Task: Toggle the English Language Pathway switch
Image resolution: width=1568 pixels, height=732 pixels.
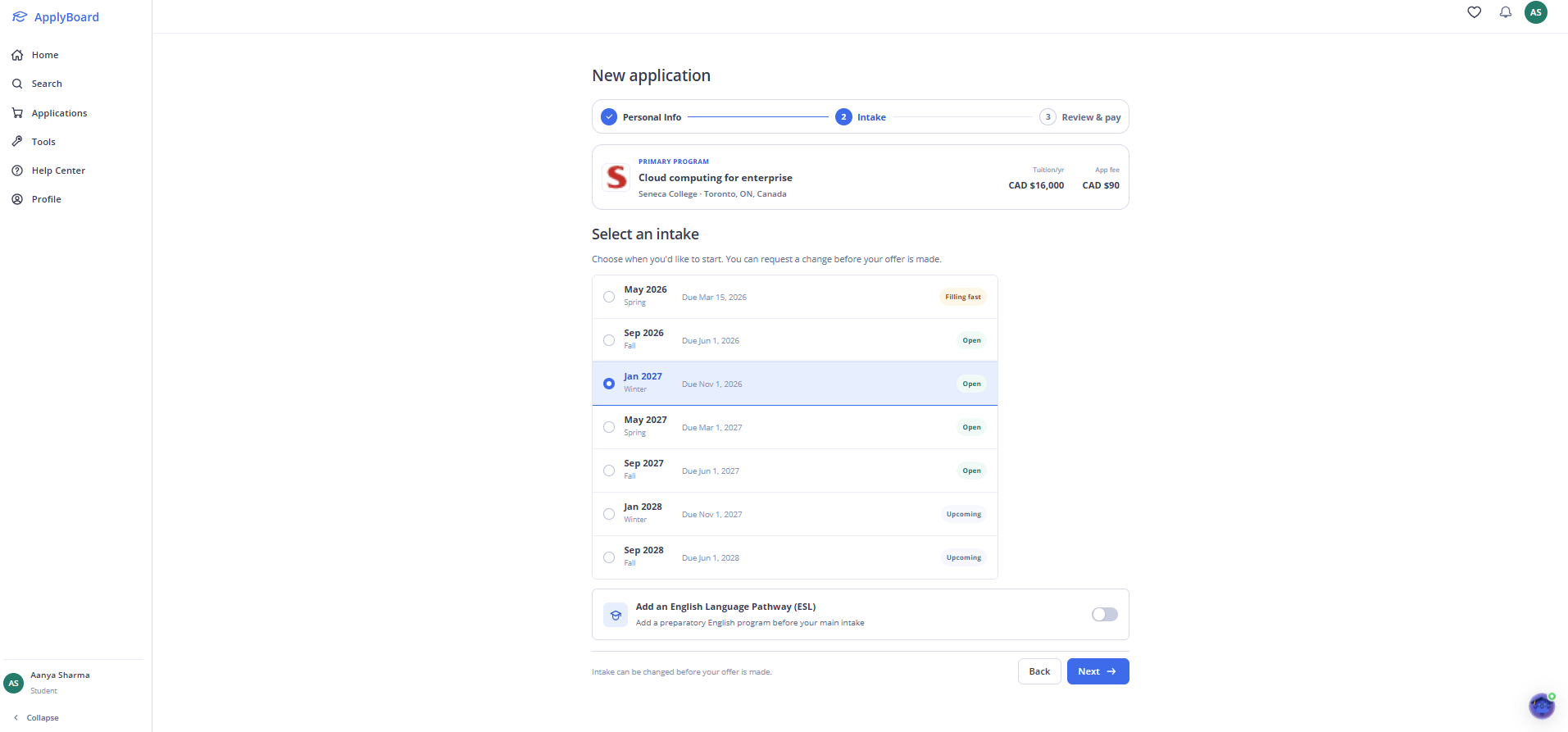Action: pyautogui.click(x=1104, y=615)
